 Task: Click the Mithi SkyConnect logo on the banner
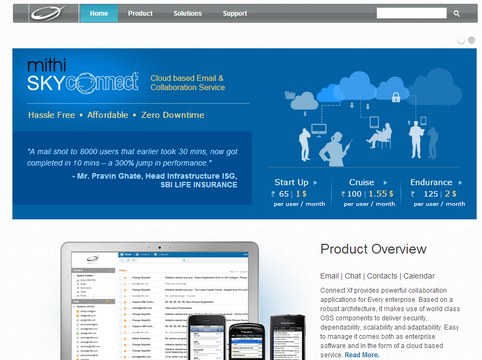[83, 76]
